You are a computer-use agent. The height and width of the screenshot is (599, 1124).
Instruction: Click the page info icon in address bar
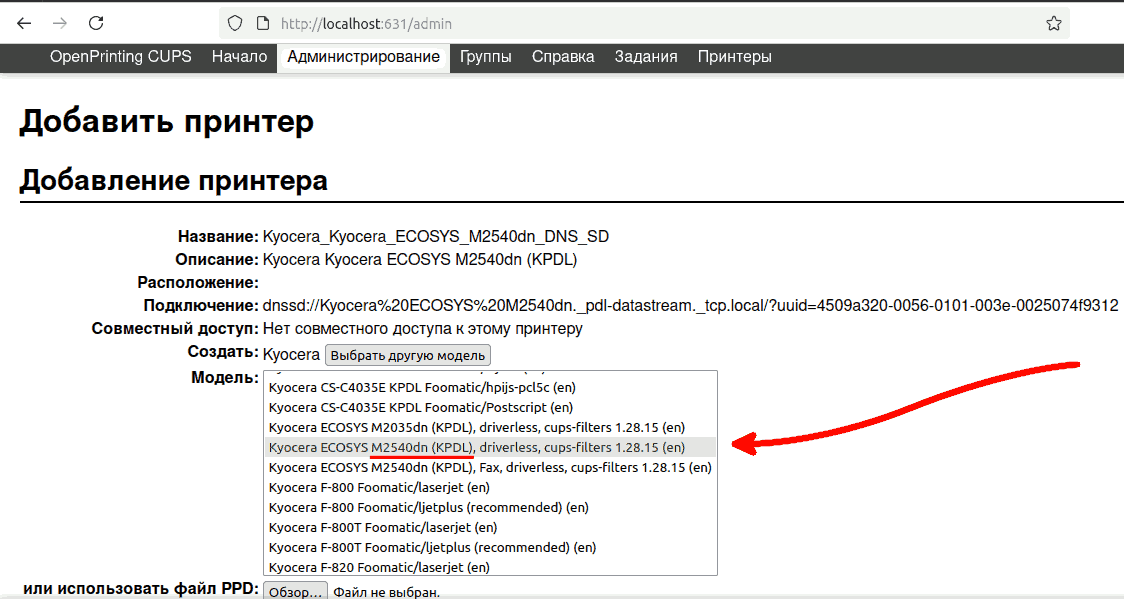click(x=263, y=24)
